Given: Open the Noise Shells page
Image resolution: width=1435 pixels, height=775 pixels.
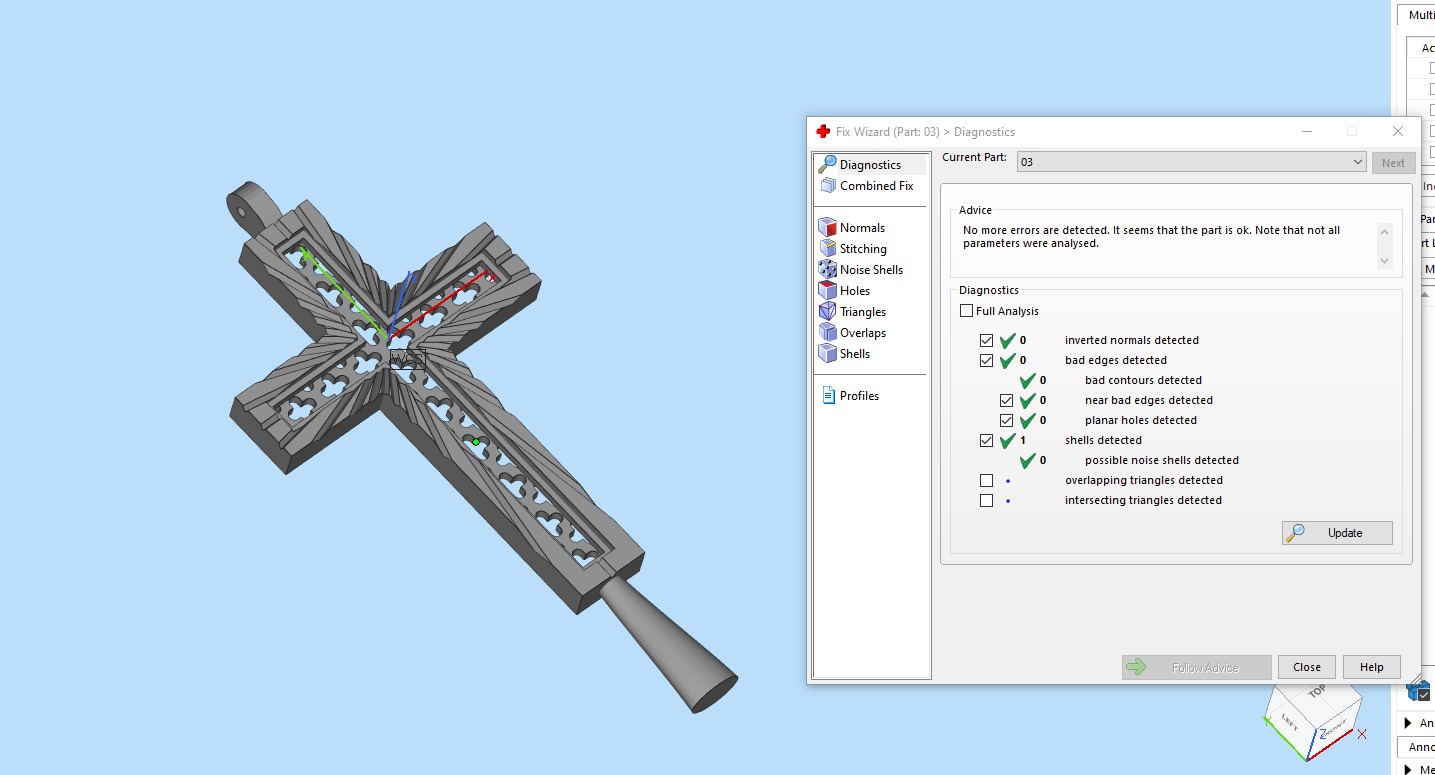Looking at the screenshot, I should [x=871, y=270].
